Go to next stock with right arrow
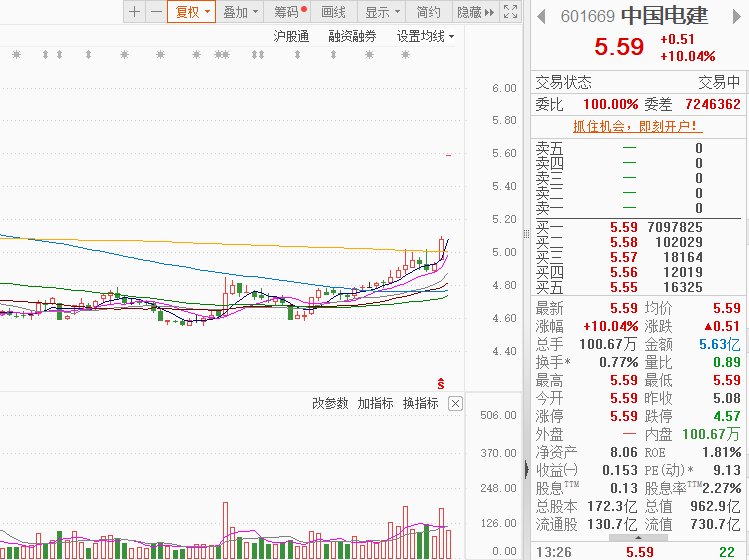Image resolution: width=749 pixels, height=560 pixels. click(736, 17)
